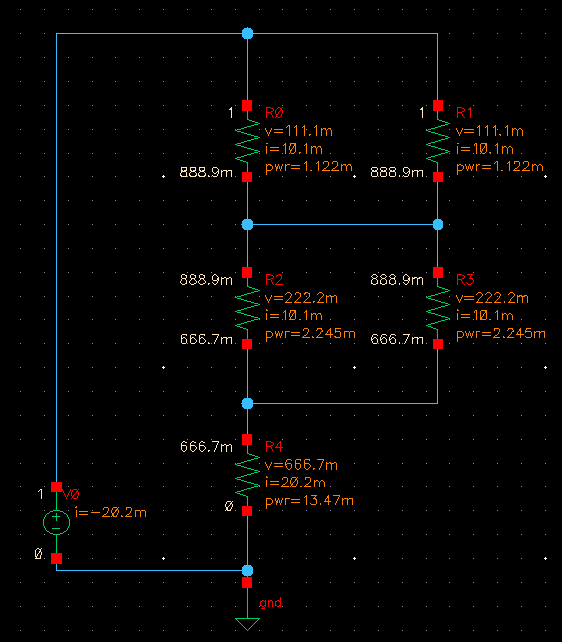562x642 pixels.
Task: Click the top wire junction above R0
Action: pos(247,33)
